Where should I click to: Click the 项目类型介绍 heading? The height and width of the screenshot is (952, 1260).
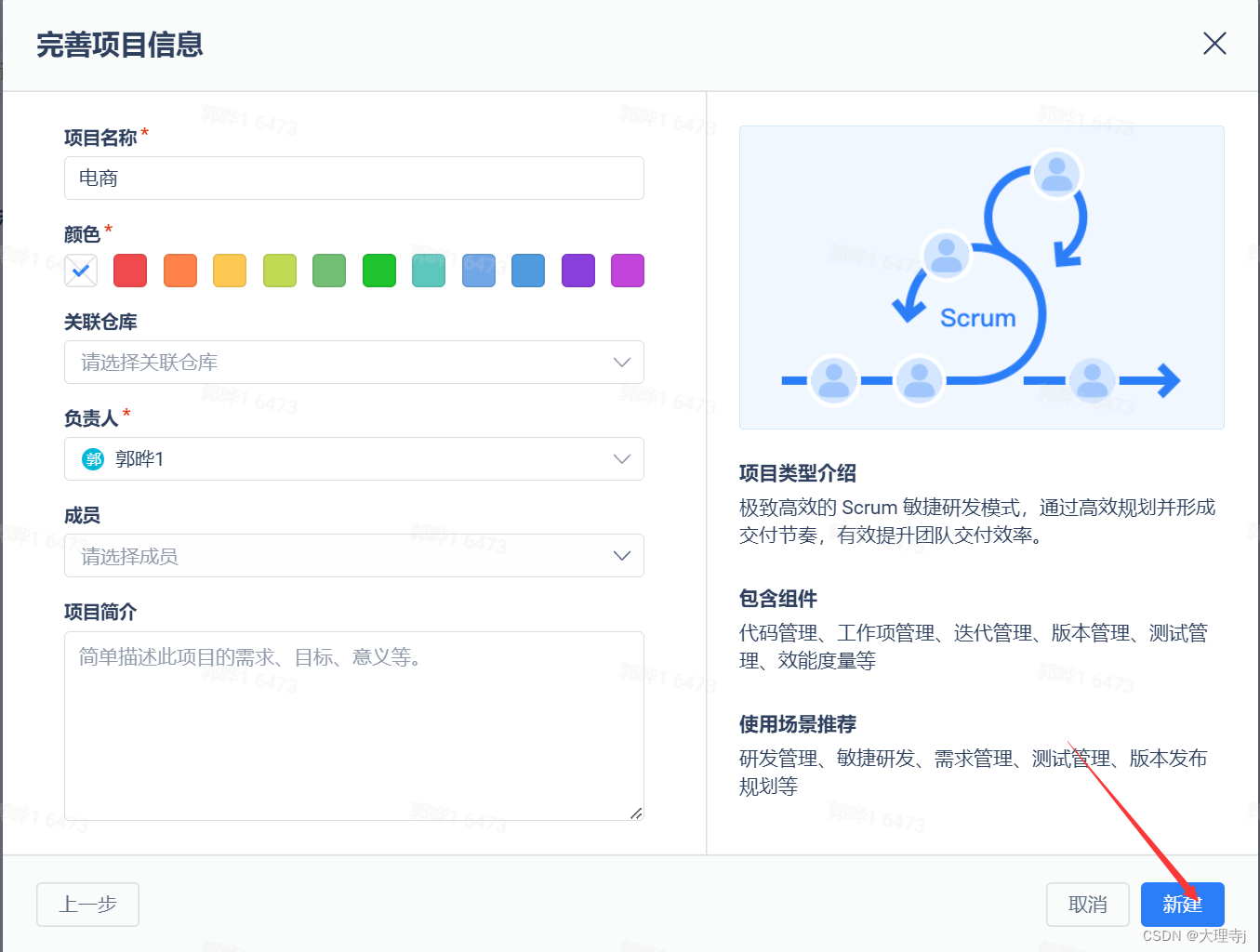798,473
